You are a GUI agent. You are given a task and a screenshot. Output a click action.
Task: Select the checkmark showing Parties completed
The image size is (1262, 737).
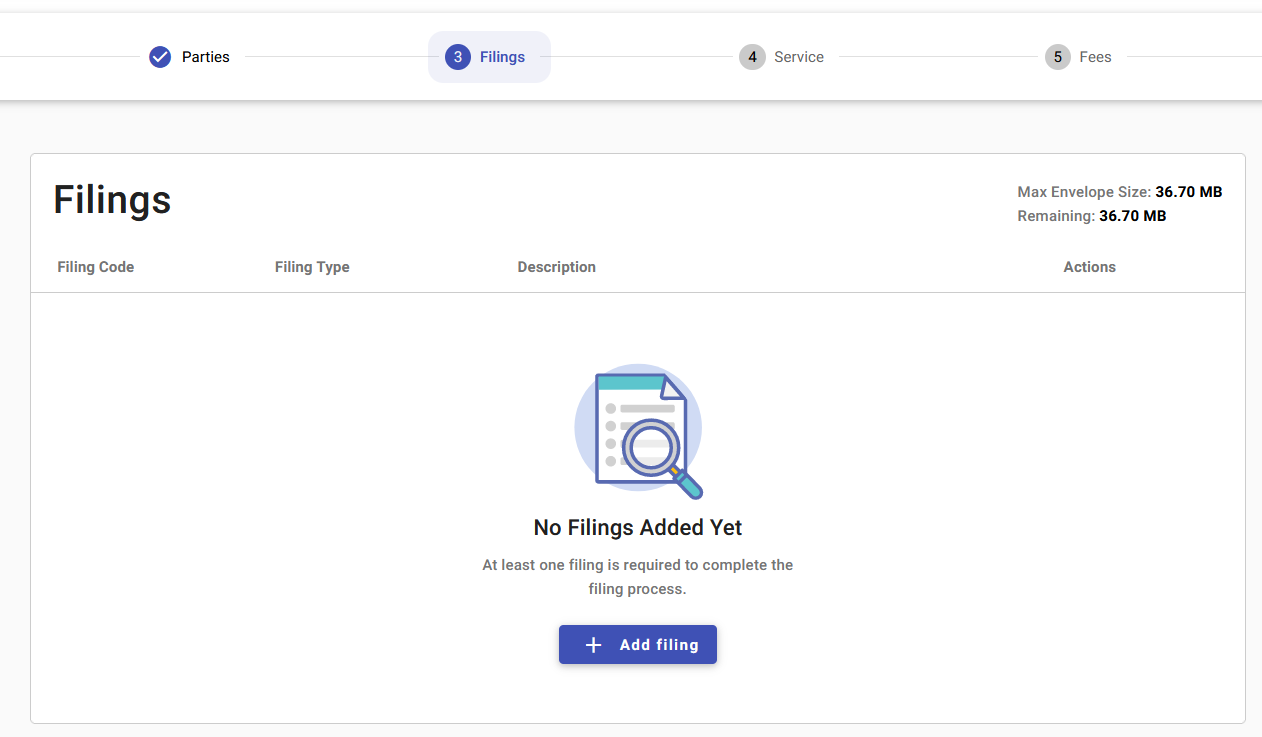(159, 57)
